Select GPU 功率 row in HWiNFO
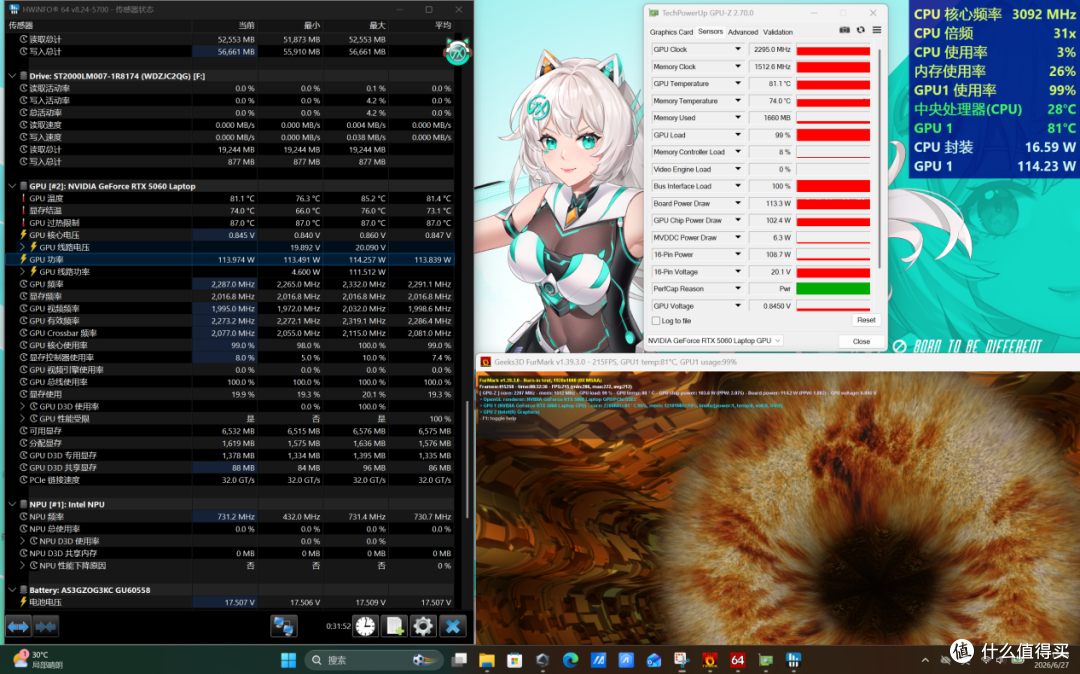Screen dimensions: 1080x674 230,260
